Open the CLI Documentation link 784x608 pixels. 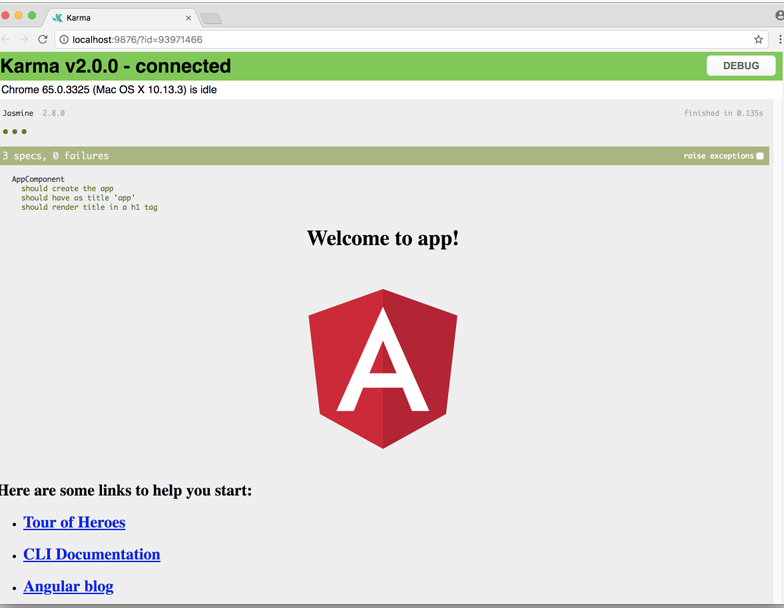(91, 554)
